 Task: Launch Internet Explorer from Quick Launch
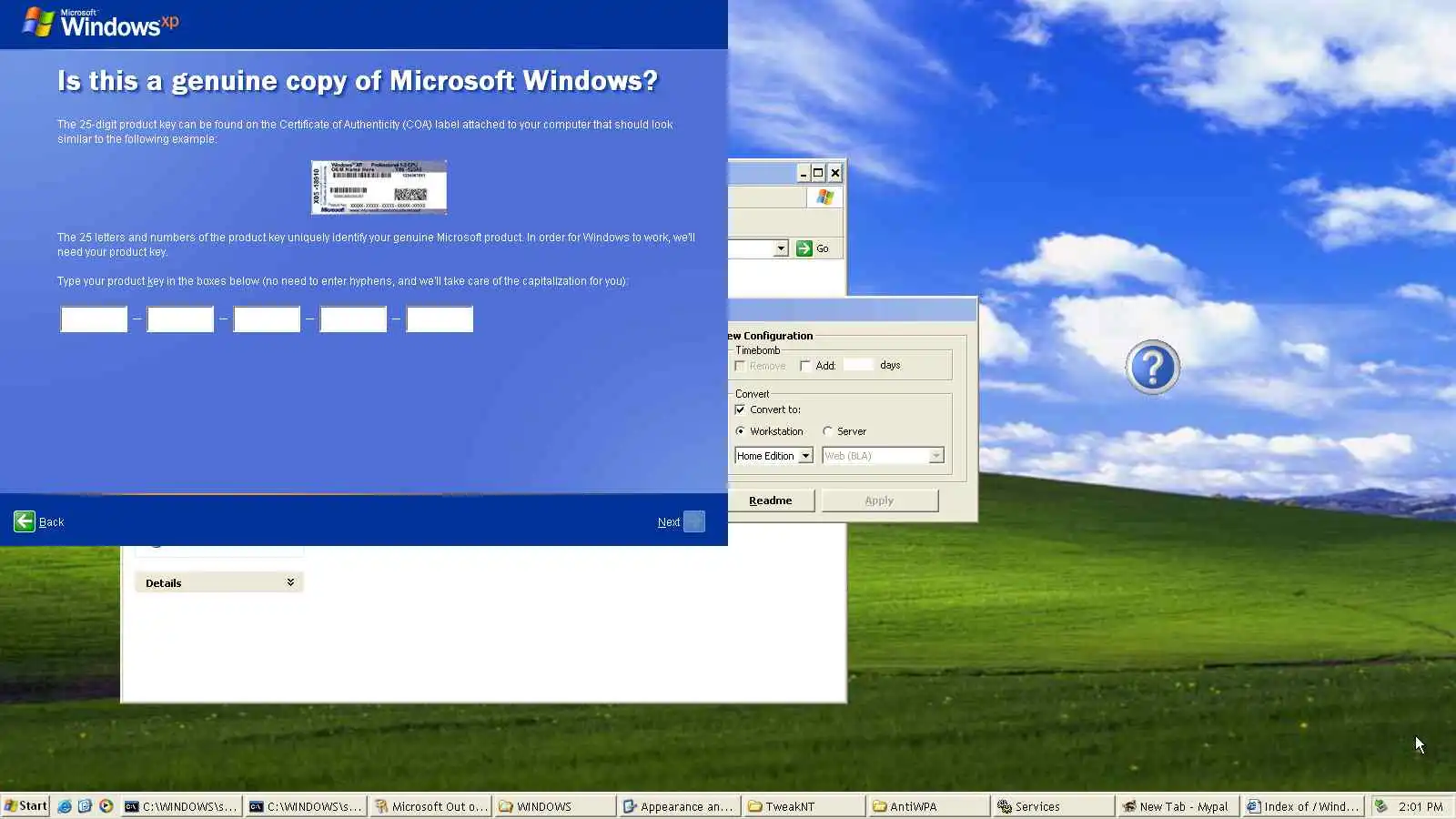click(65, 806)
